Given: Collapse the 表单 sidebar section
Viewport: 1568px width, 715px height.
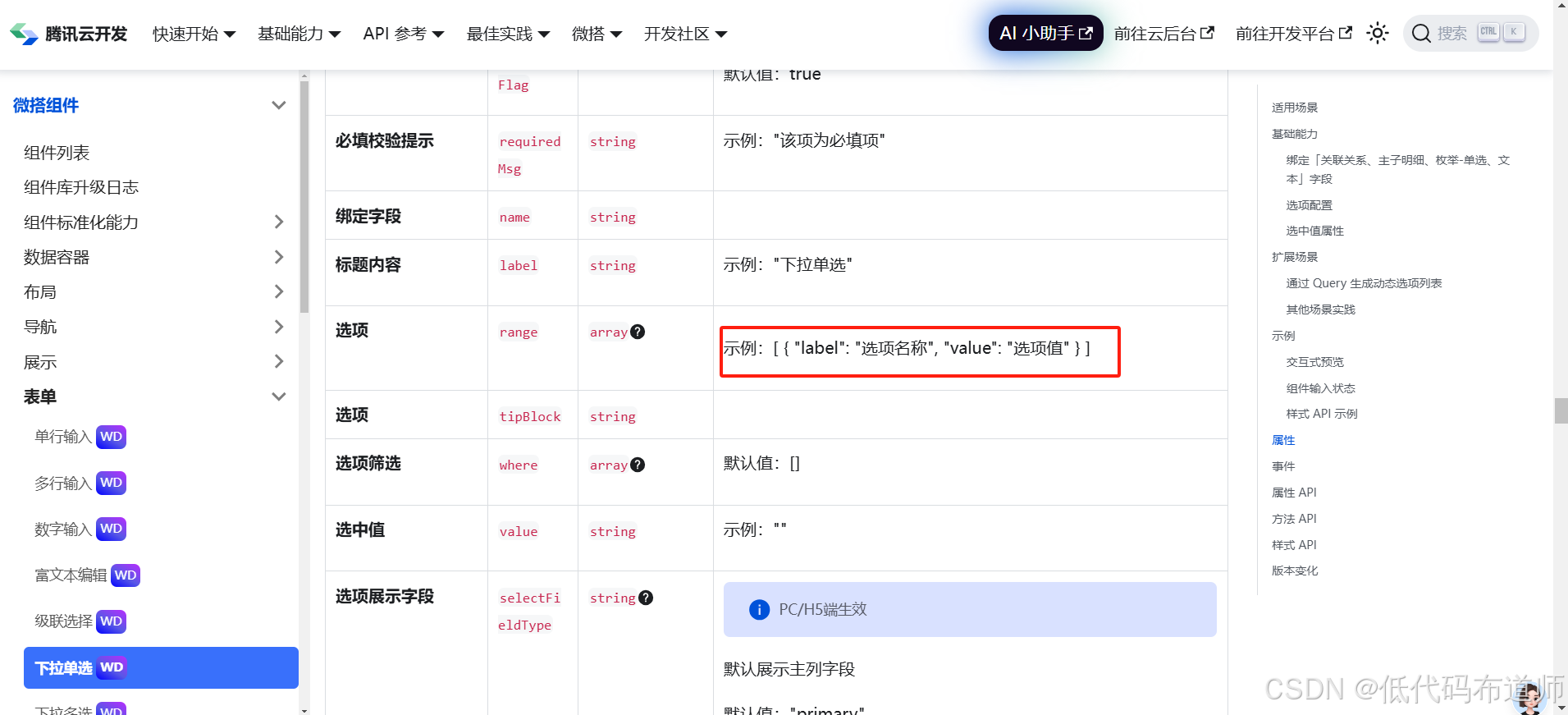Looking at the screenshot, I should pos(278,396).
